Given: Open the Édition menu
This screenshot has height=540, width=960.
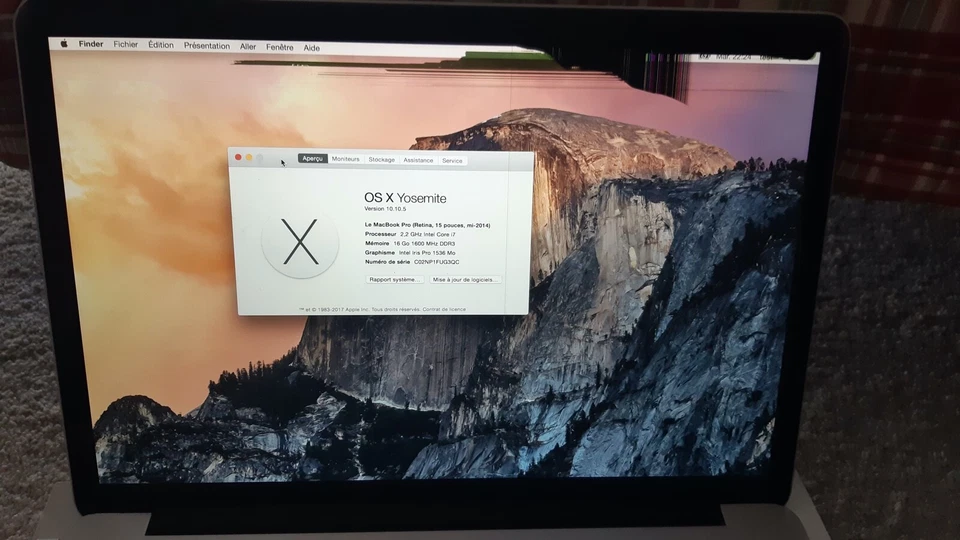Looking at the screenshot, I should (x=160, y=45).
